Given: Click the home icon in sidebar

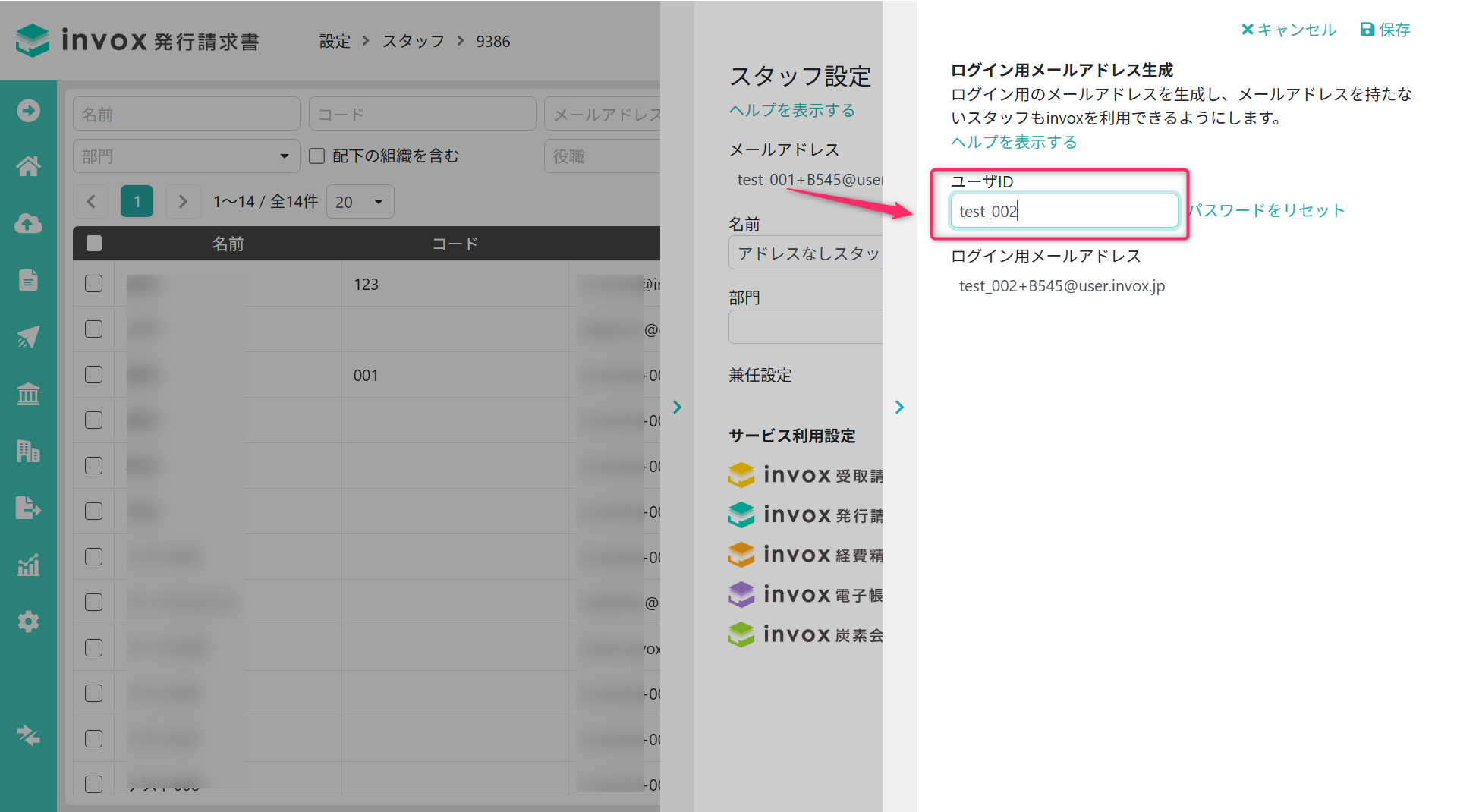Looking at the screenshot, I should click(28, 166).
